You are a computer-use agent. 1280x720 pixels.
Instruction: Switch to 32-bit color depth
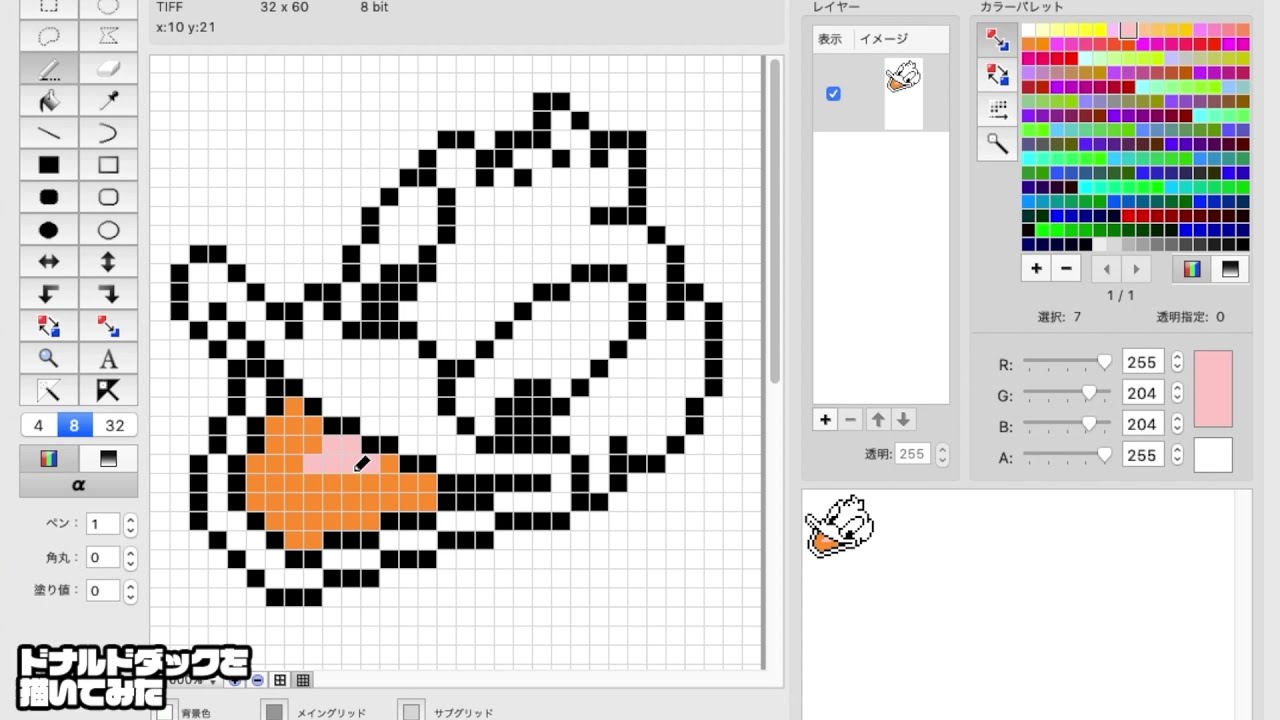tap(115, 425)
